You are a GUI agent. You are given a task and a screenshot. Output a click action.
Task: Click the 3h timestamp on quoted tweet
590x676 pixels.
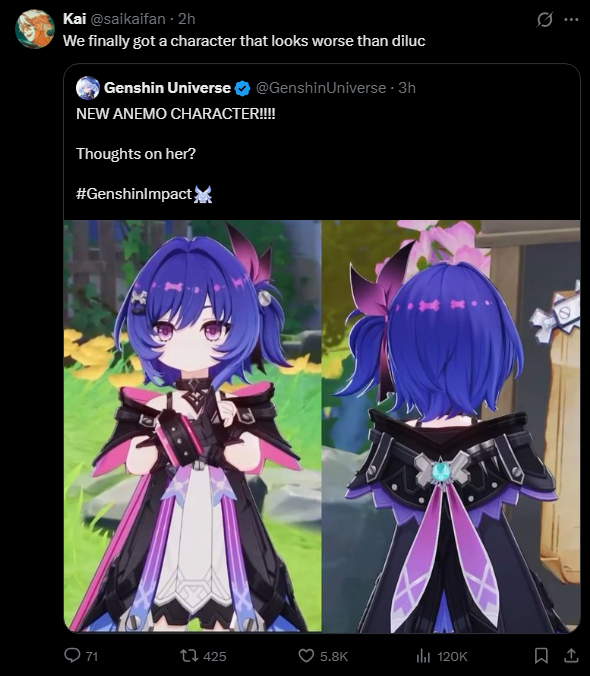(x=407, y=88)
